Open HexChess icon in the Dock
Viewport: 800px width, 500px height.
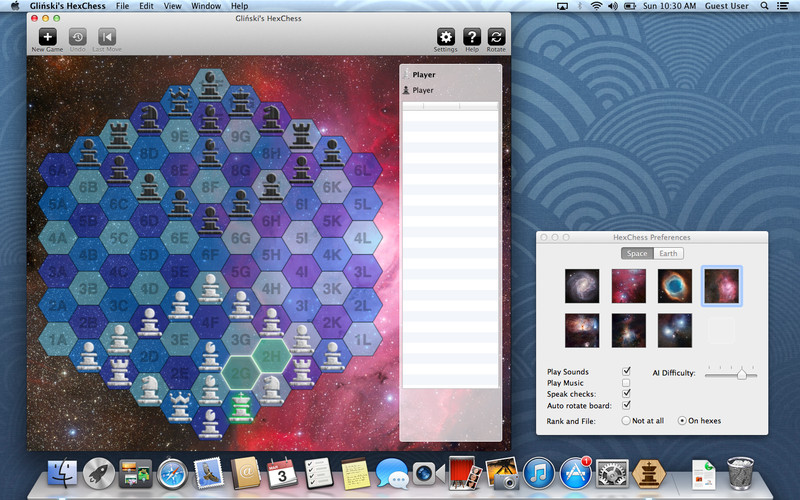click(x=649, y=473)
